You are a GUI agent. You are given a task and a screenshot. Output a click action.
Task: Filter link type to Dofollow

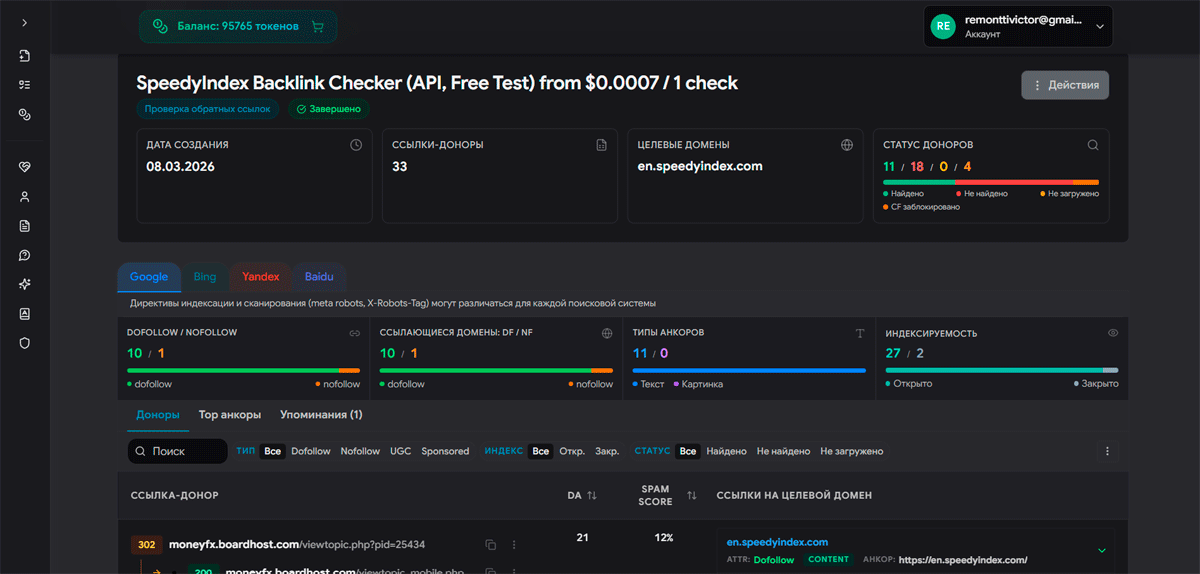coord(310,452)
